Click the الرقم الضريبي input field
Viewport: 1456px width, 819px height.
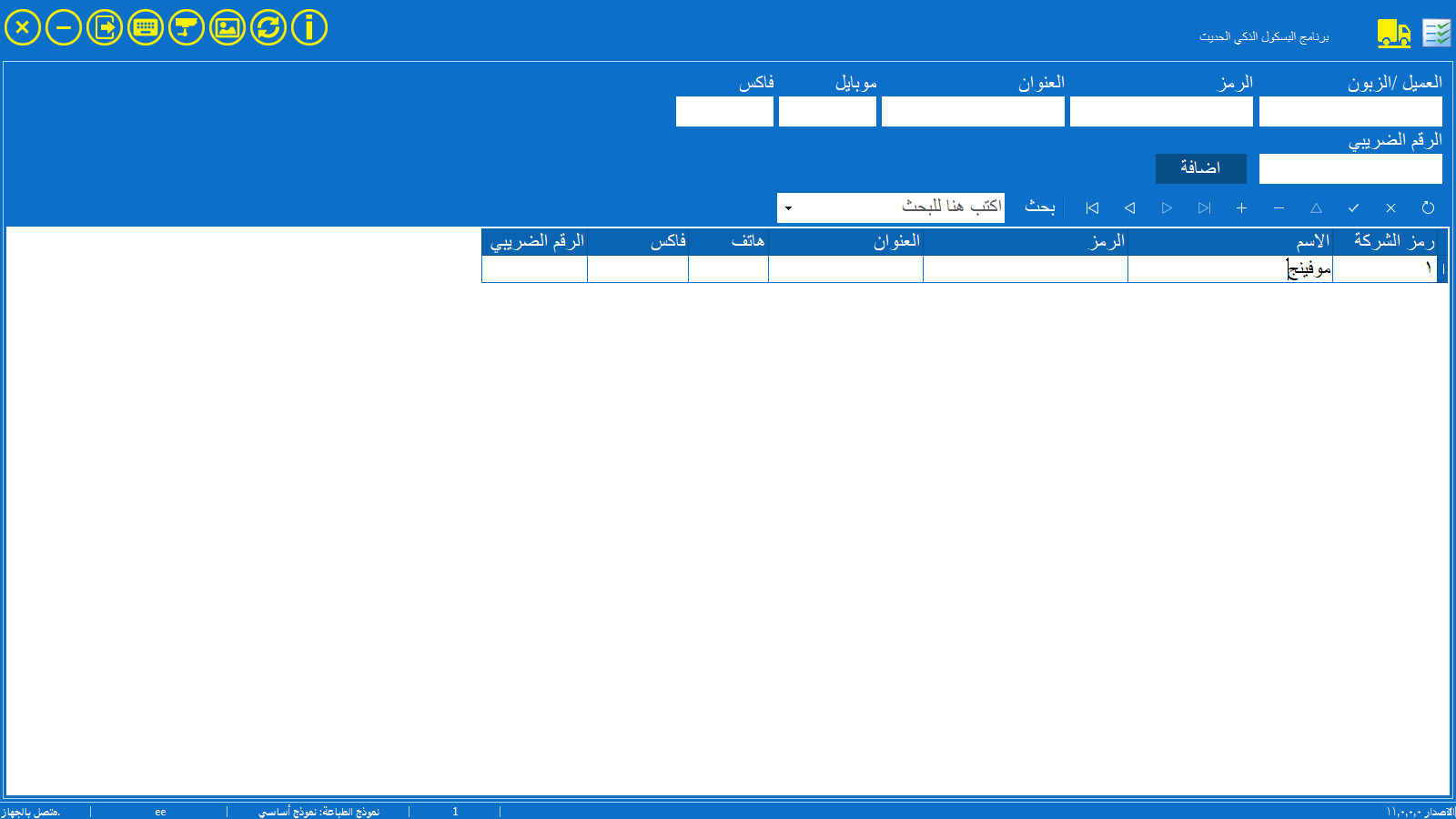1350,168
